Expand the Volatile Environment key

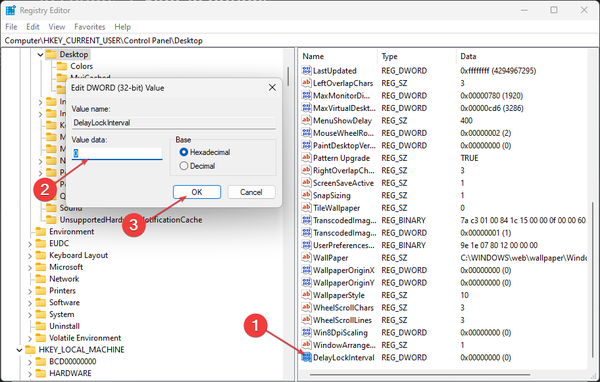click(30, 338)
